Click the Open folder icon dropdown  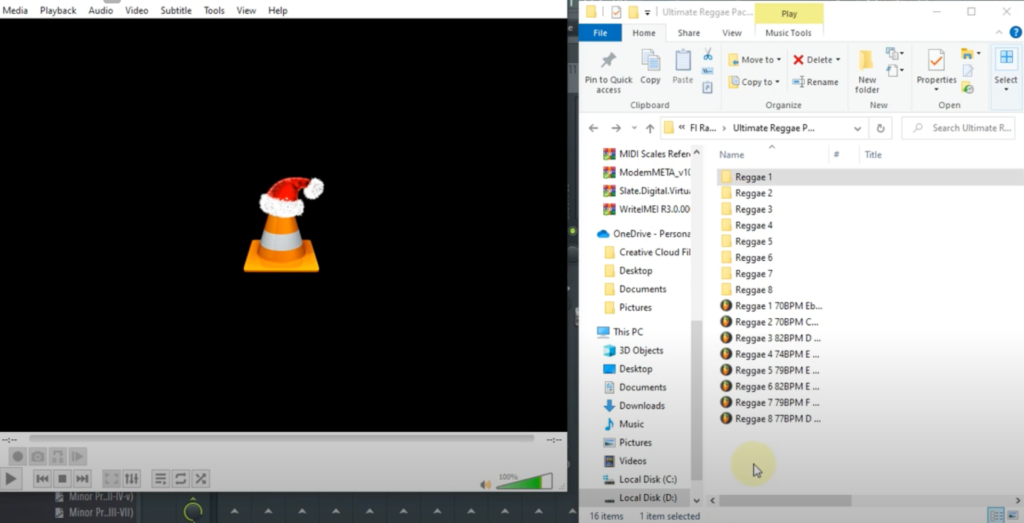point(970,54)
